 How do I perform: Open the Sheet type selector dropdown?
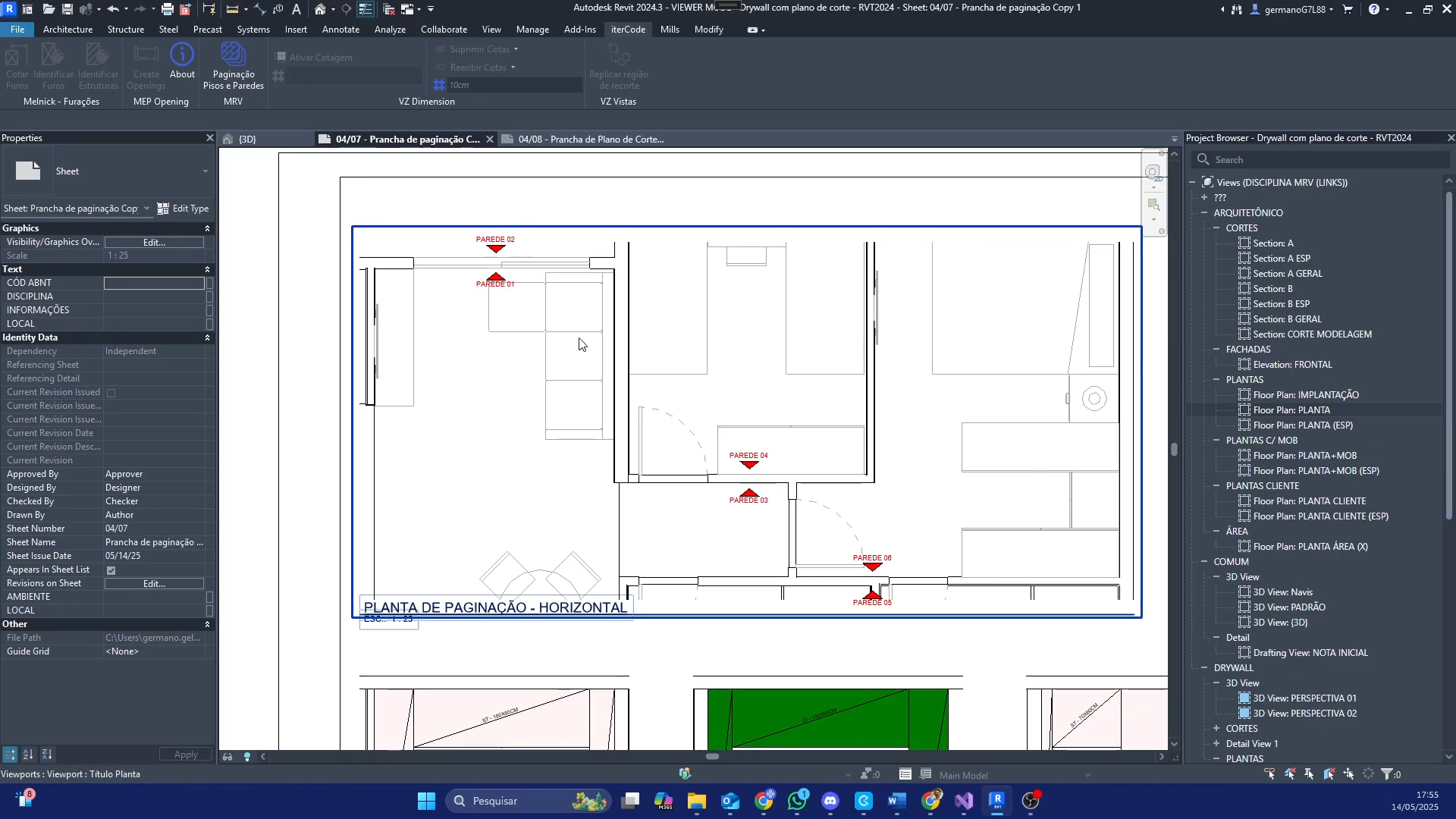click(x=205, y=171)
